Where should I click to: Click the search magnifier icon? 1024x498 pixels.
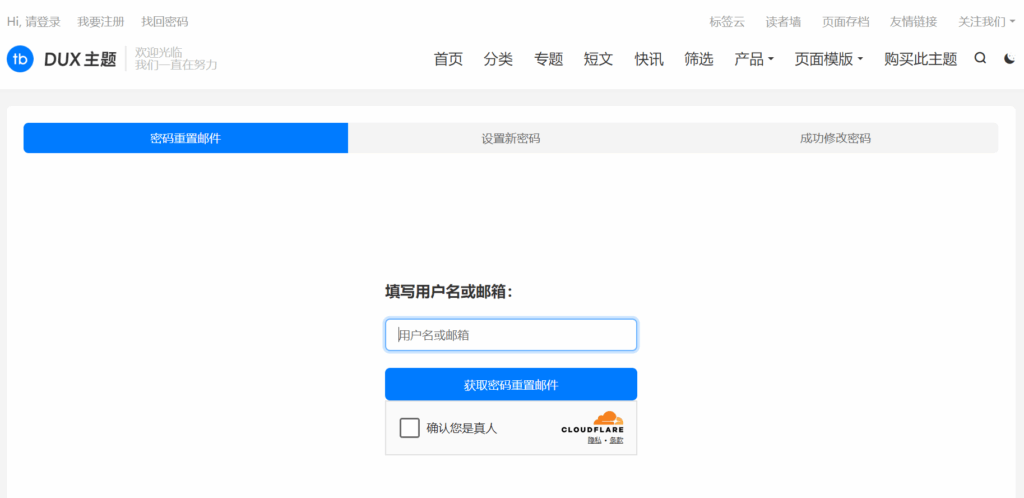point(980,59)
